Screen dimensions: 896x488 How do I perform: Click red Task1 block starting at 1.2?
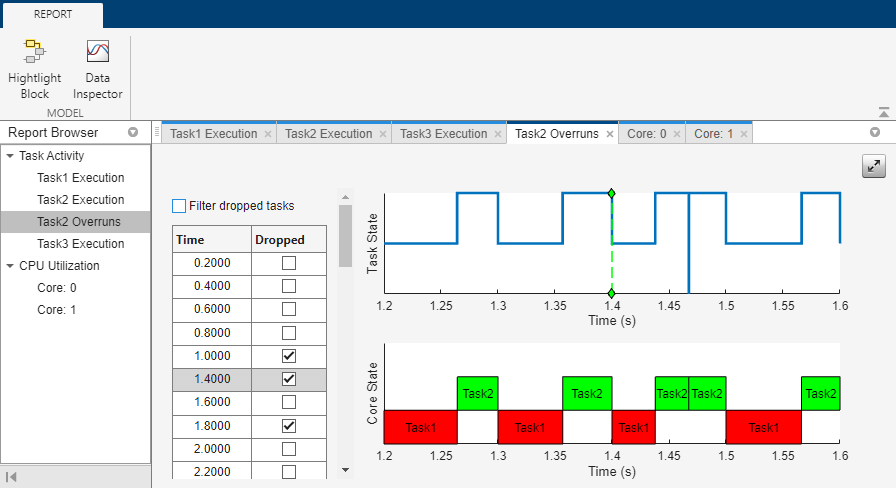421,427
